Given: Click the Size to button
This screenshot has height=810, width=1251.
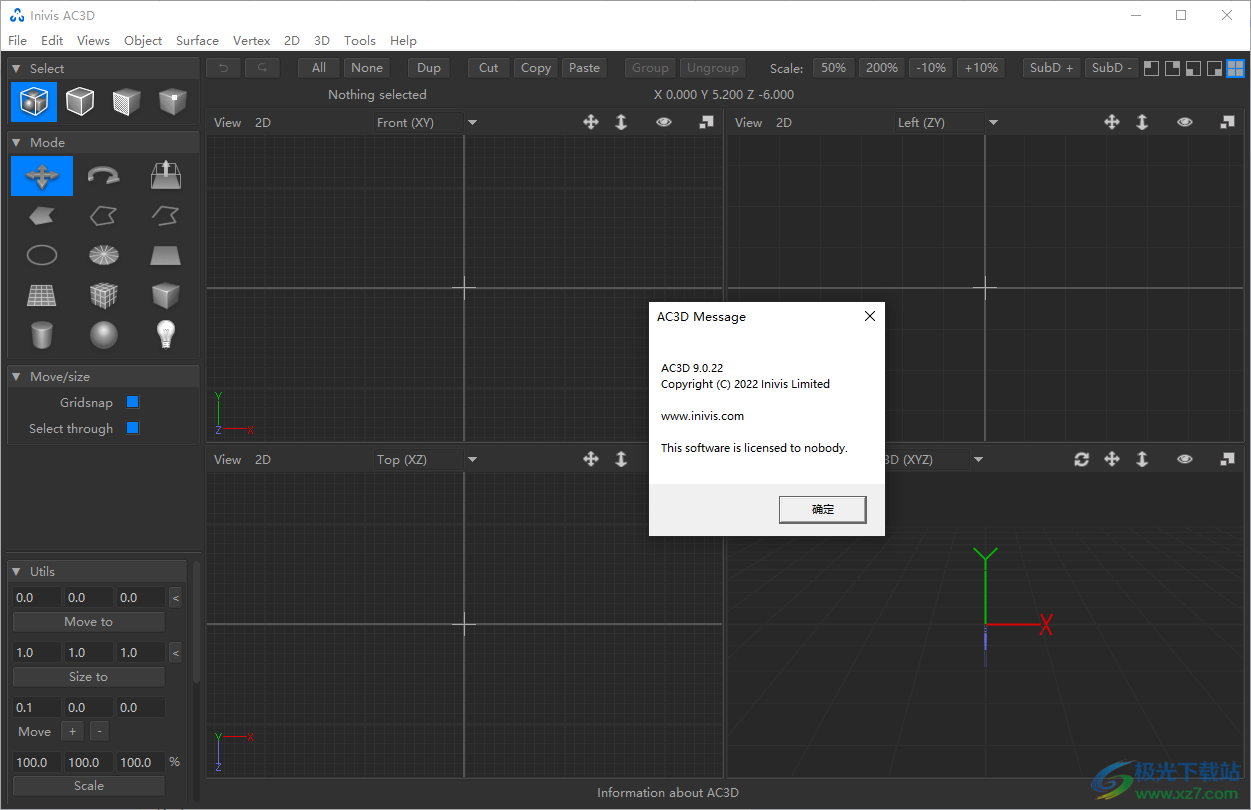Looking at the screenshot, I should (88, 677).
